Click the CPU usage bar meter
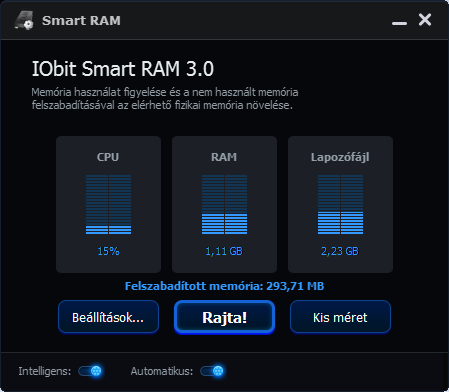This screenshot has width=449, height=392. (108, 205)
